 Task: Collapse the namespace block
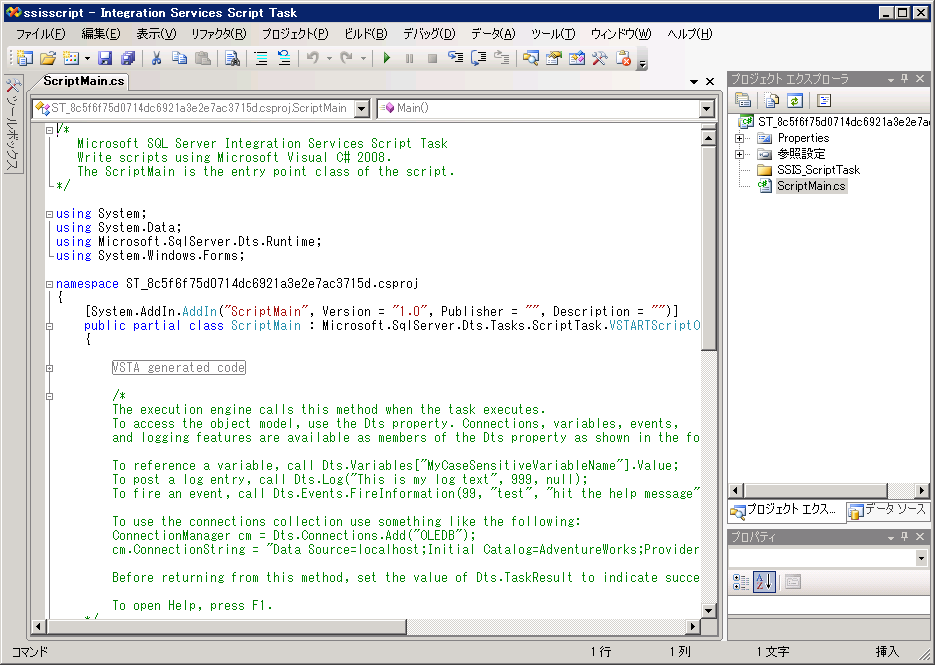click(49, 284)
